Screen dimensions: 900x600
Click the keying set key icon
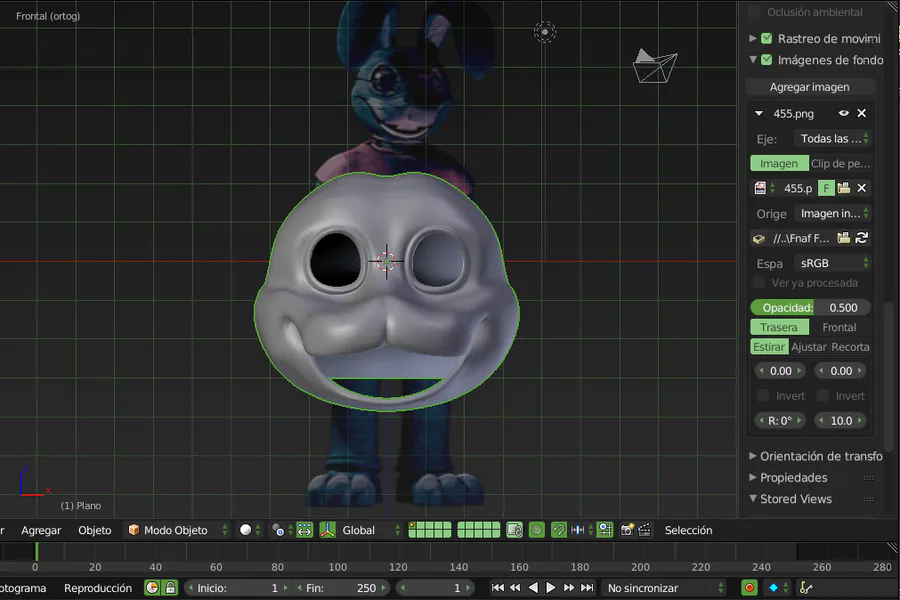coord(806,587)
